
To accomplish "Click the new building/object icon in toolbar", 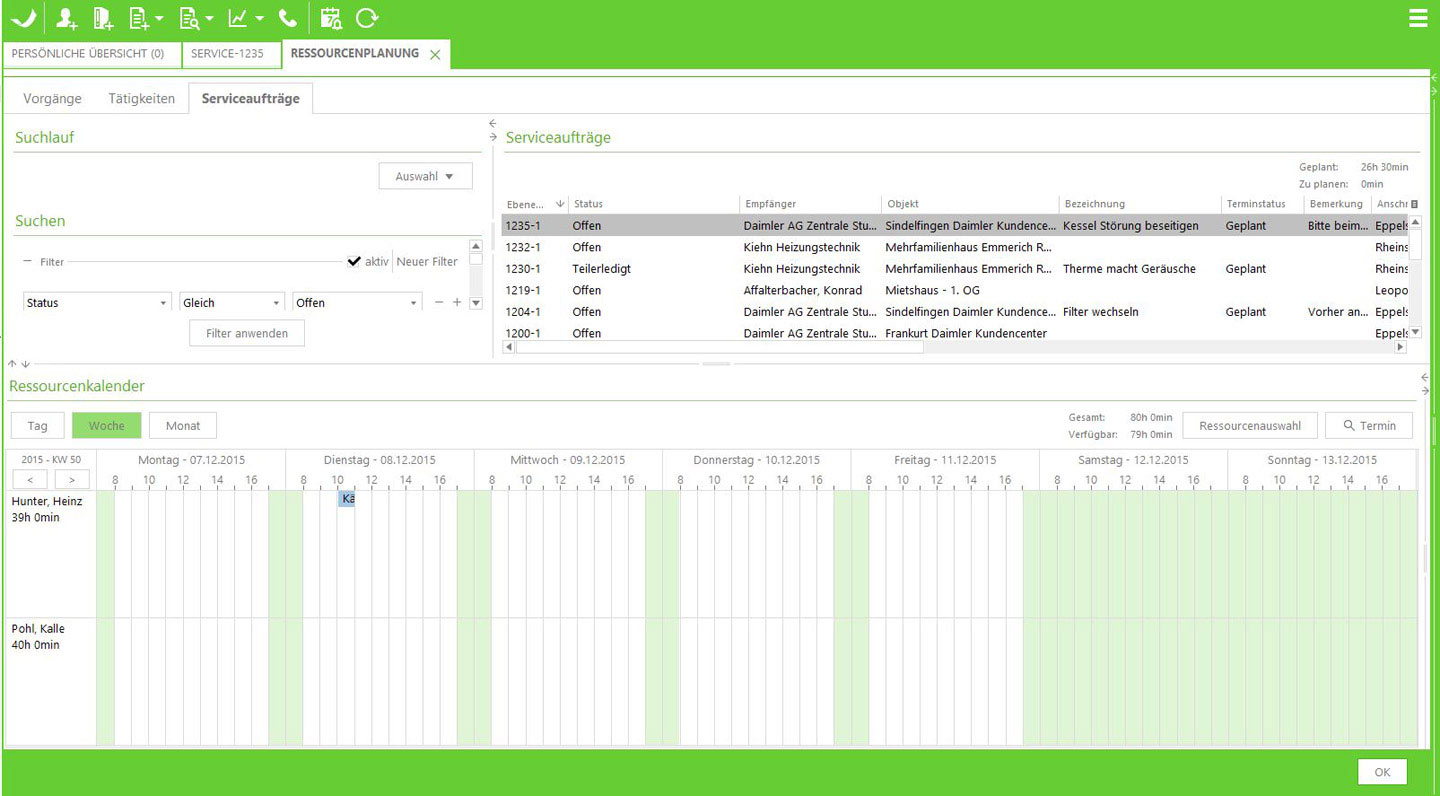I will 102,18.
